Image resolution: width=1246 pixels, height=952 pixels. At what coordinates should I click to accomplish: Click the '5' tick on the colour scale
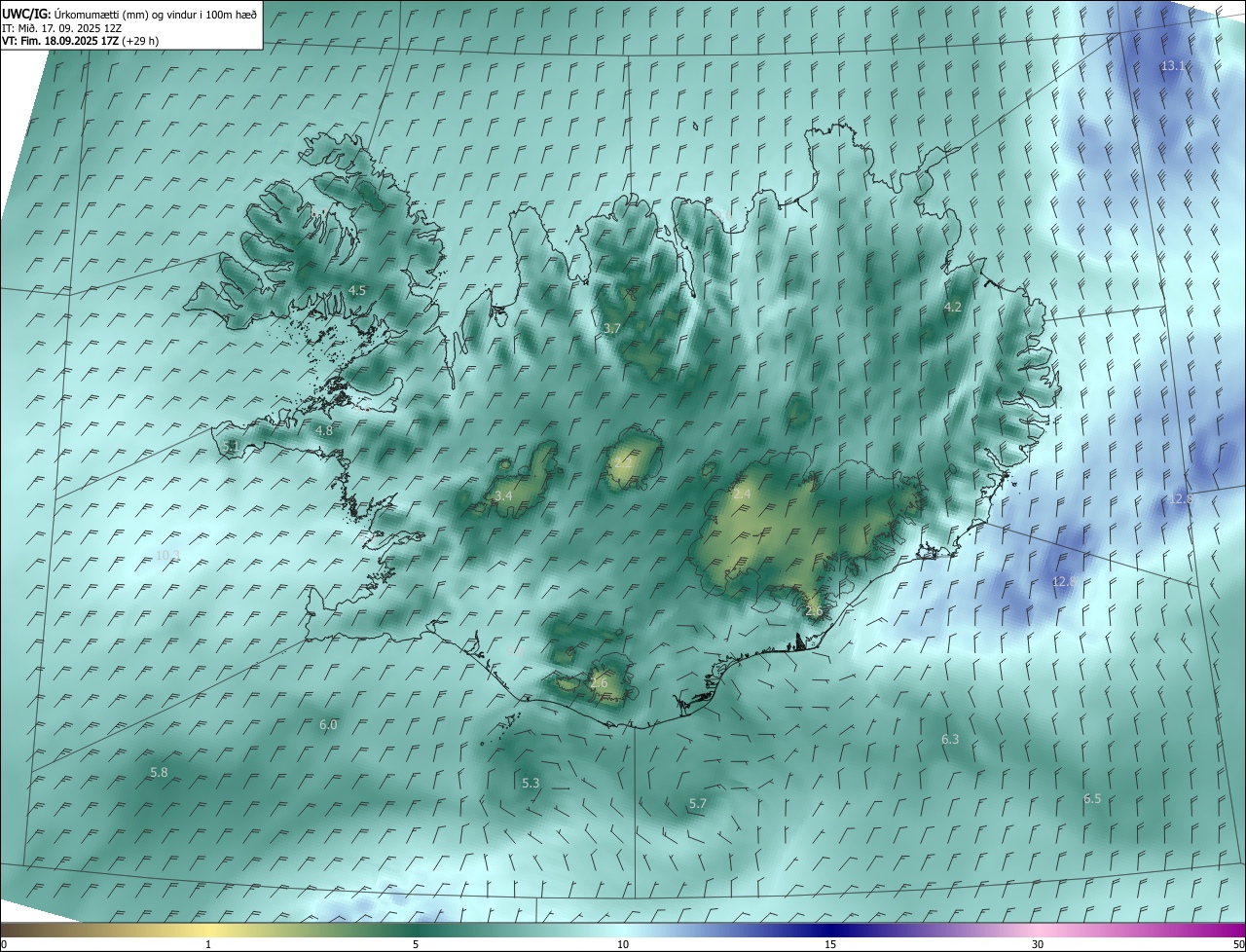point(416,944)
